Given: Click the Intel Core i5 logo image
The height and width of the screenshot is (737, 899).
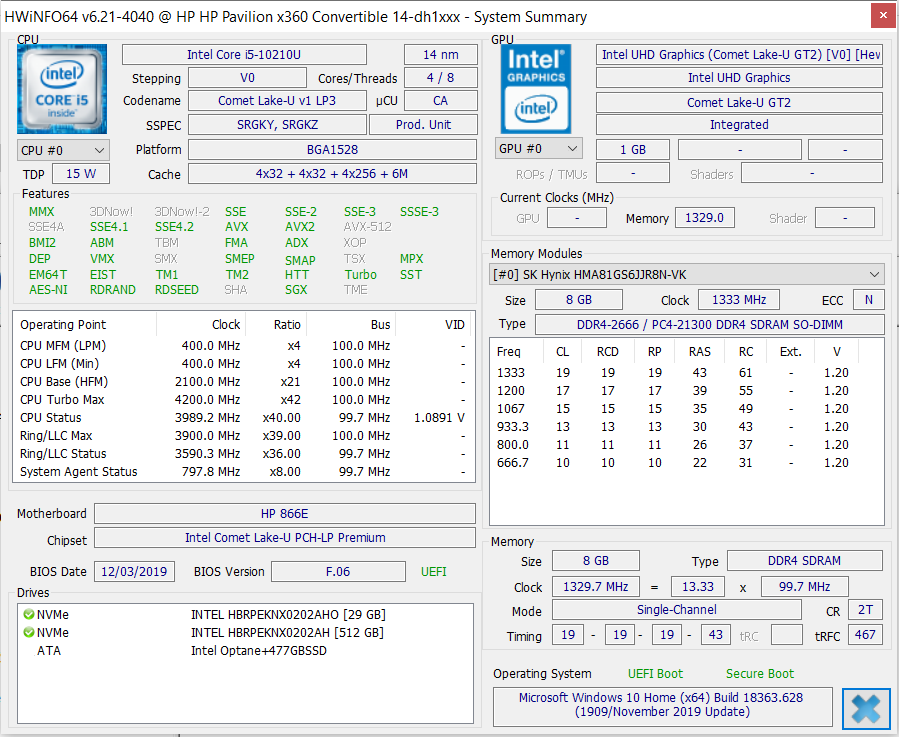Looking at the screenshot, I should pos(62,89).
